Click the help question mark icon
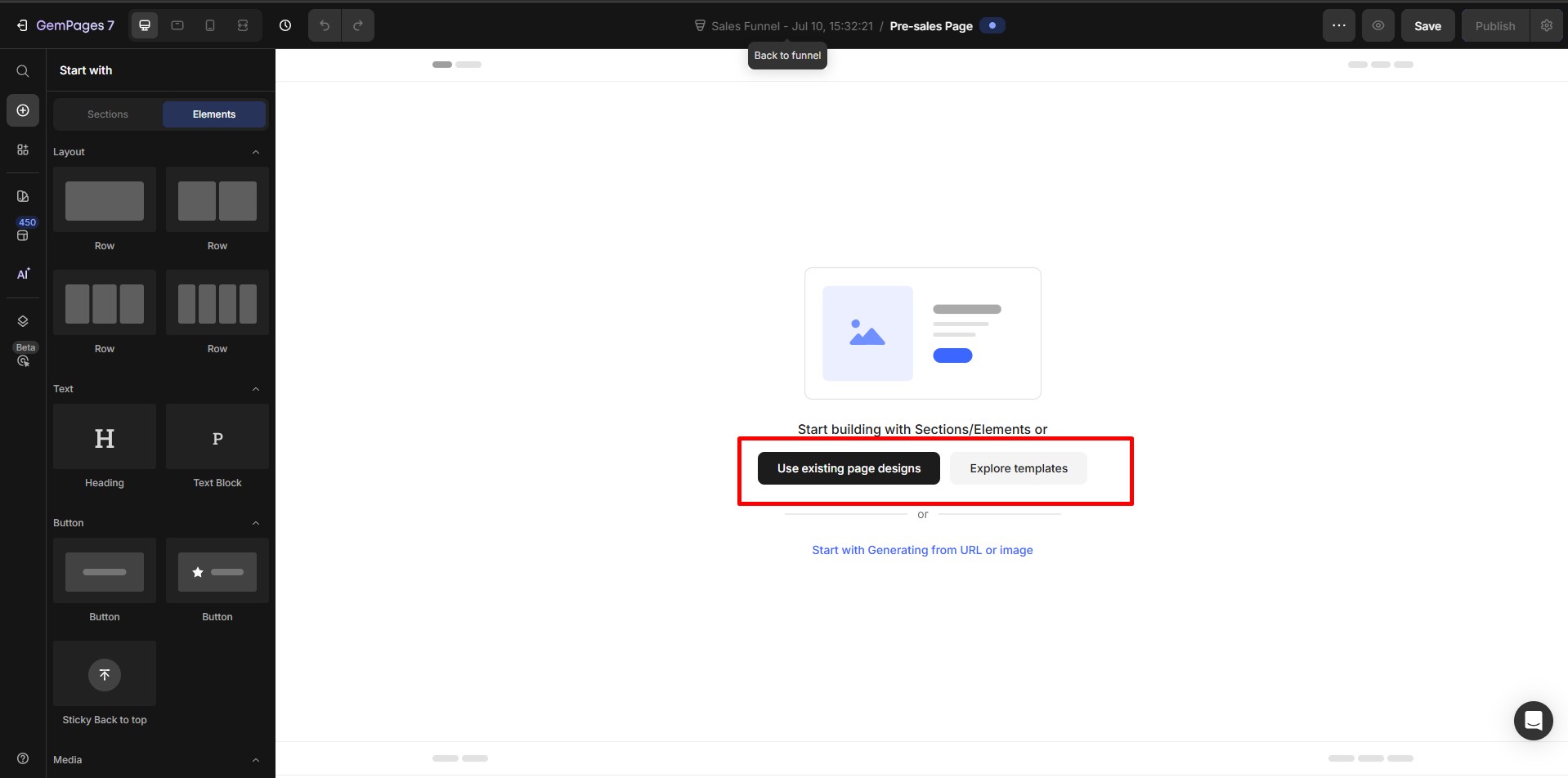 click(23, 758)
